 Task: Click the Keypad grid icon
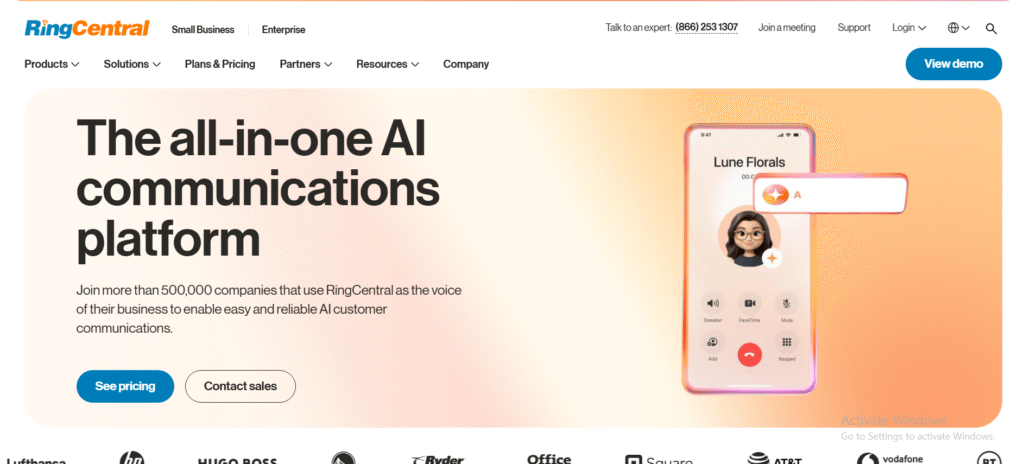(786, 342)
